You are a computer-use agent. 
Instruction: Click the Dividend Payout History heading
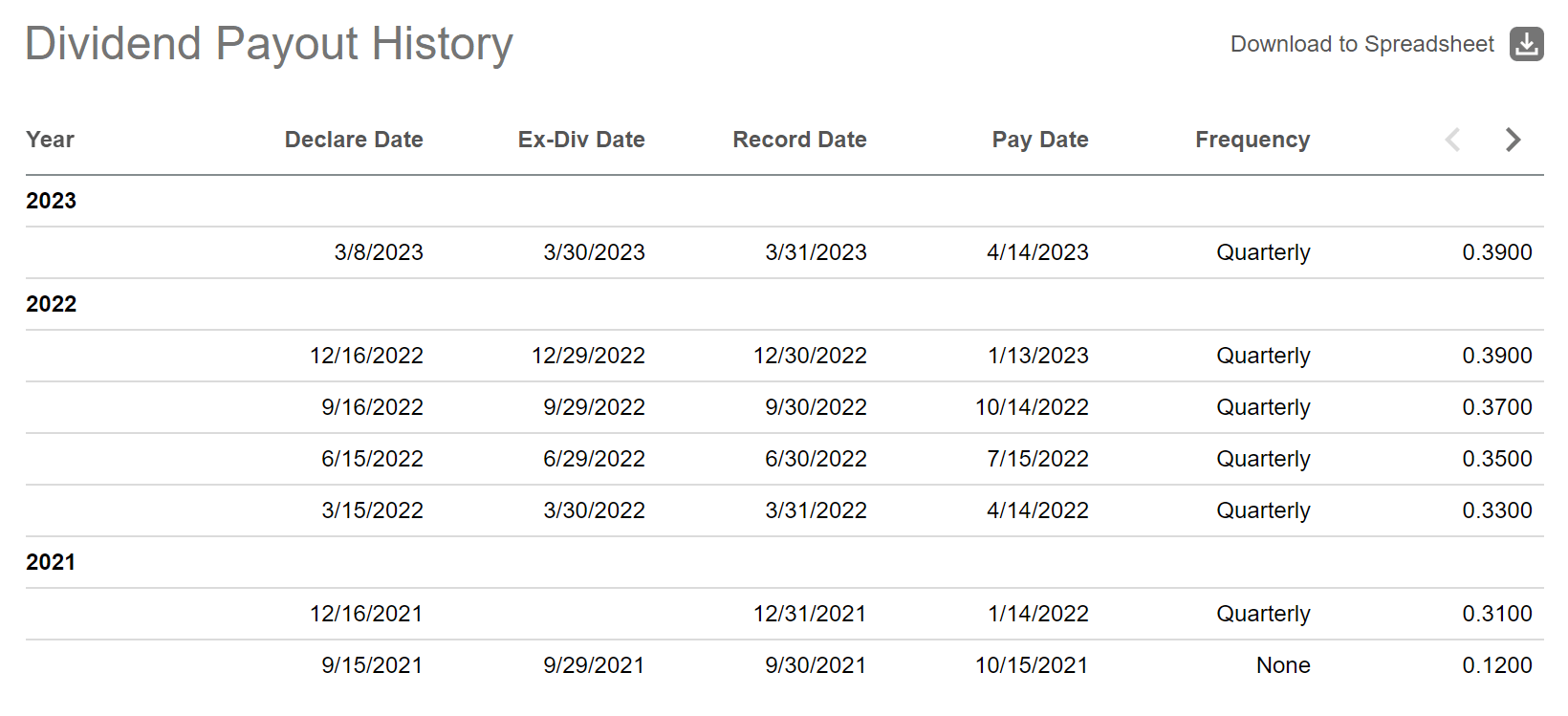(269, 44)
